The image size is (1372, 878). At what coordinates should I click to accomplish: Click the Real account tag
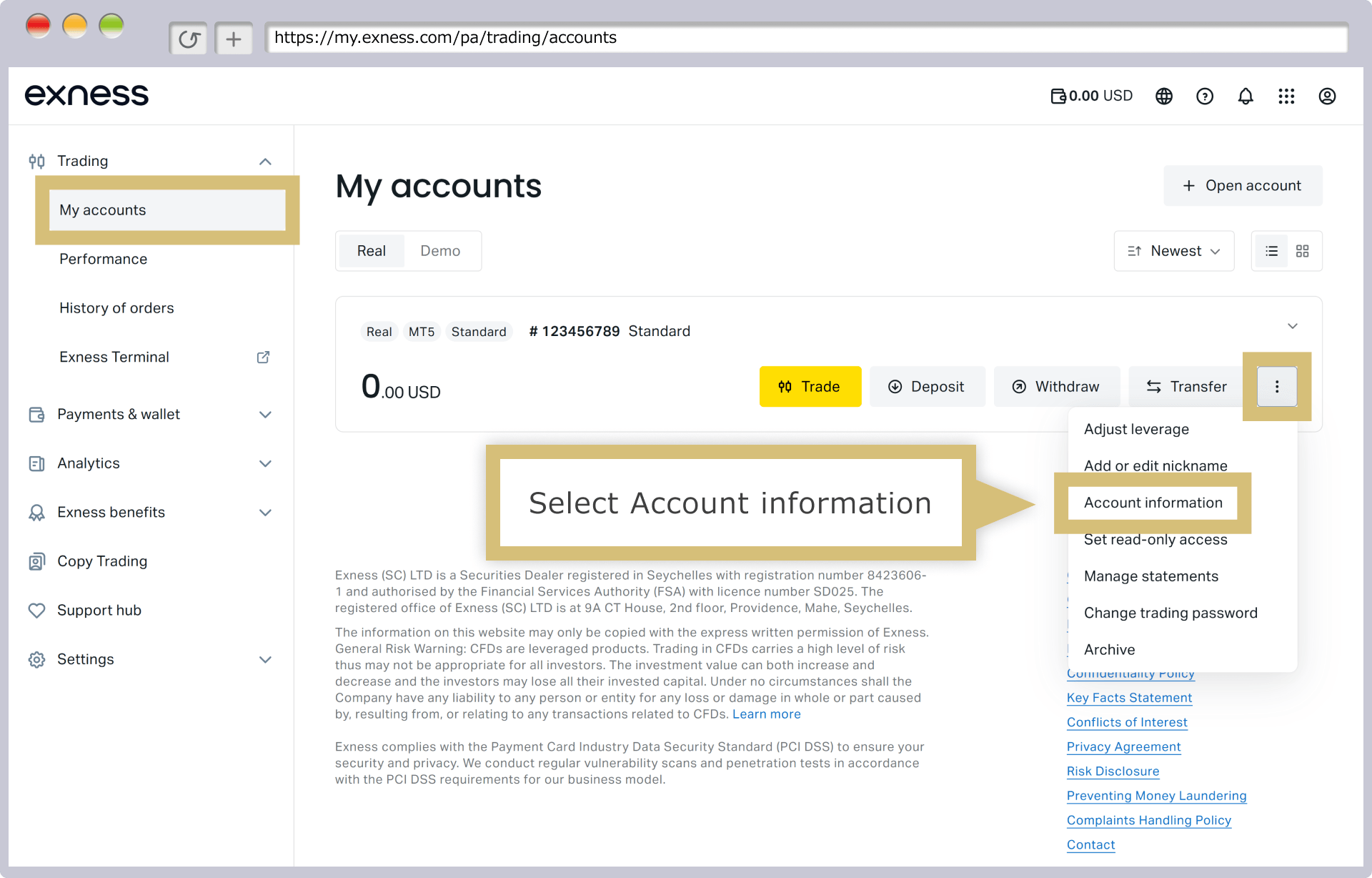click(x=379, y=332)
